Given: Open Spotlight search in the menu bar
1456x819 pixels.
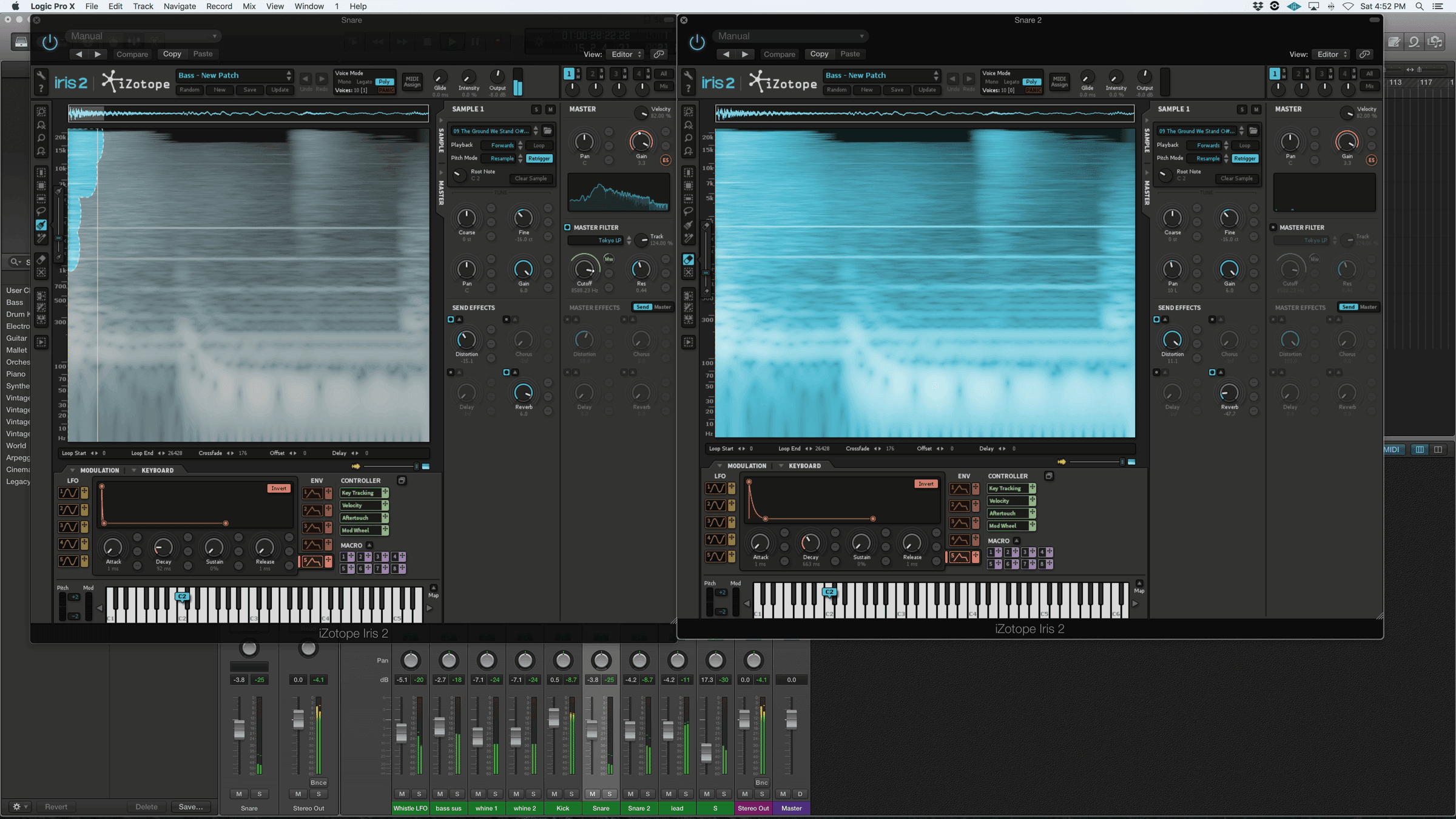Looking at the screenshot, I should click(1420, 6).
